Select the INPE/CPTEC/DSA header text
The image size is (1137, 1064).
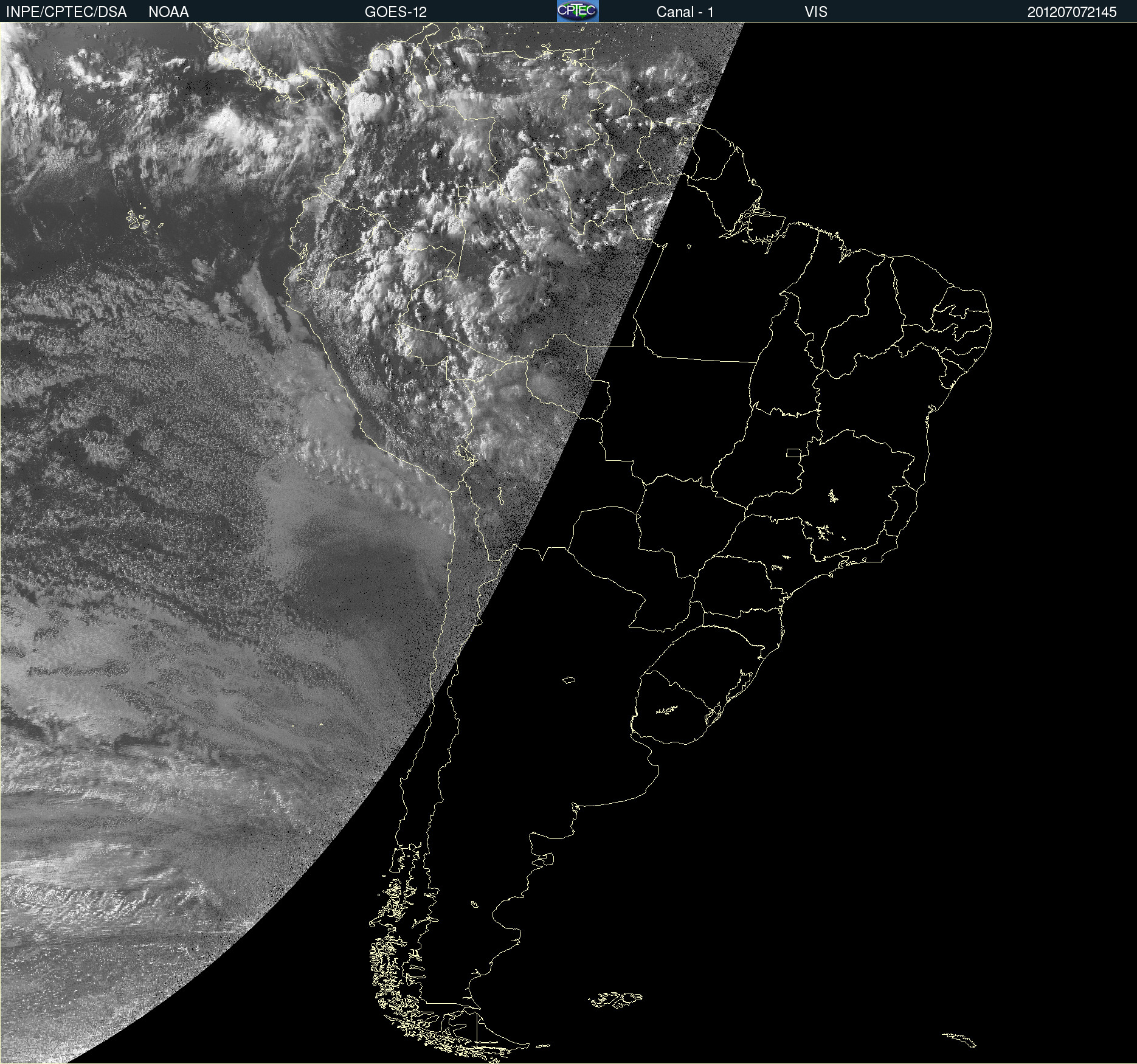click(66, 12)
